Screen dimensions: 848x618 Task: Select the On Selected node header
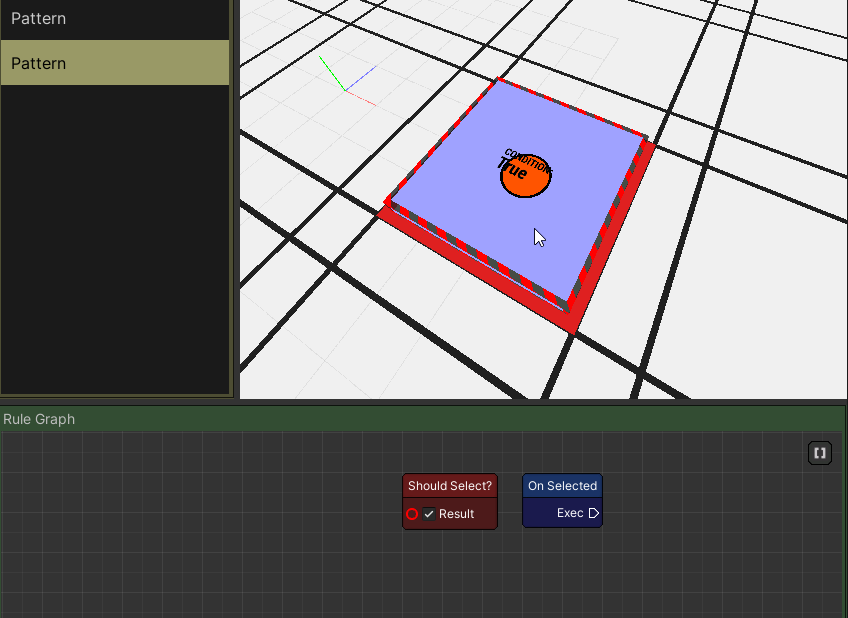pos(562,486)
